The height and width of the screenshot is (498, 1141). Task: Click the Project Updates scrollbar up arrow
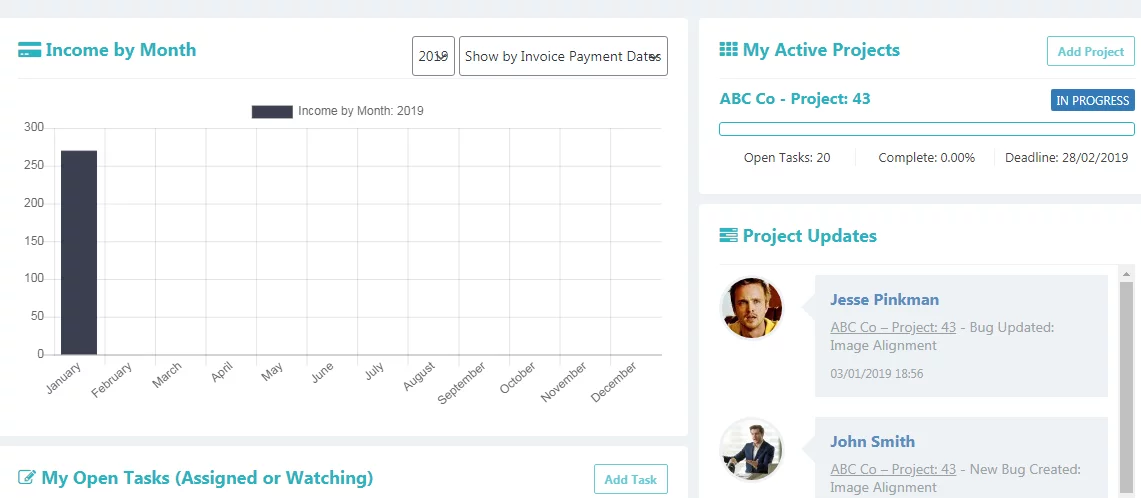pos(1126,274)
